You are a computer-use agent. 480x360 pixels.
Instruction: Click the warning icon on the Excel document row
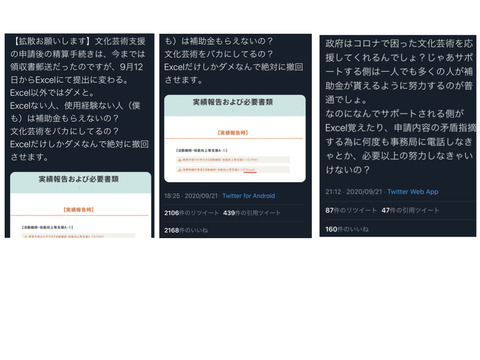coord(180,170)
